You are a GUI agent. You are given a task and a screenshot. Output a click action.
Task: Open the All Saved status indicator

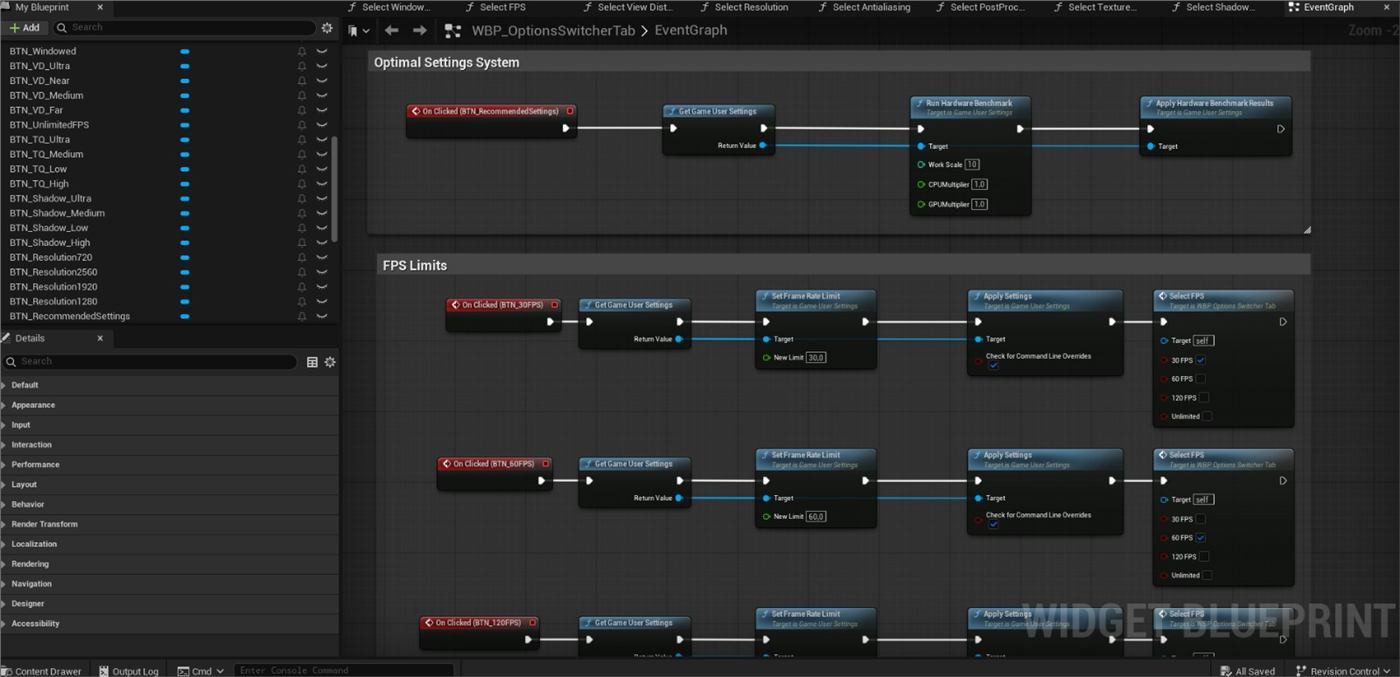coord(1247,671)
